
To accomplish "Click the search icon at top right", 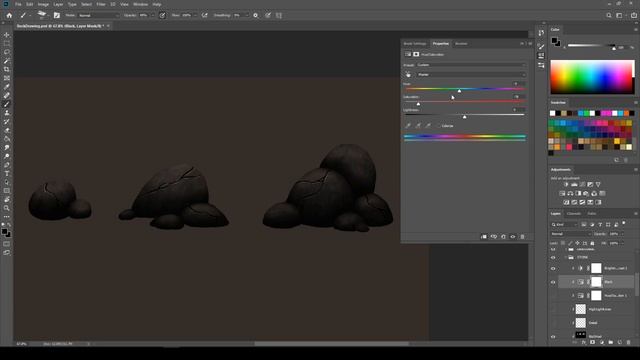I will point(609,16).
